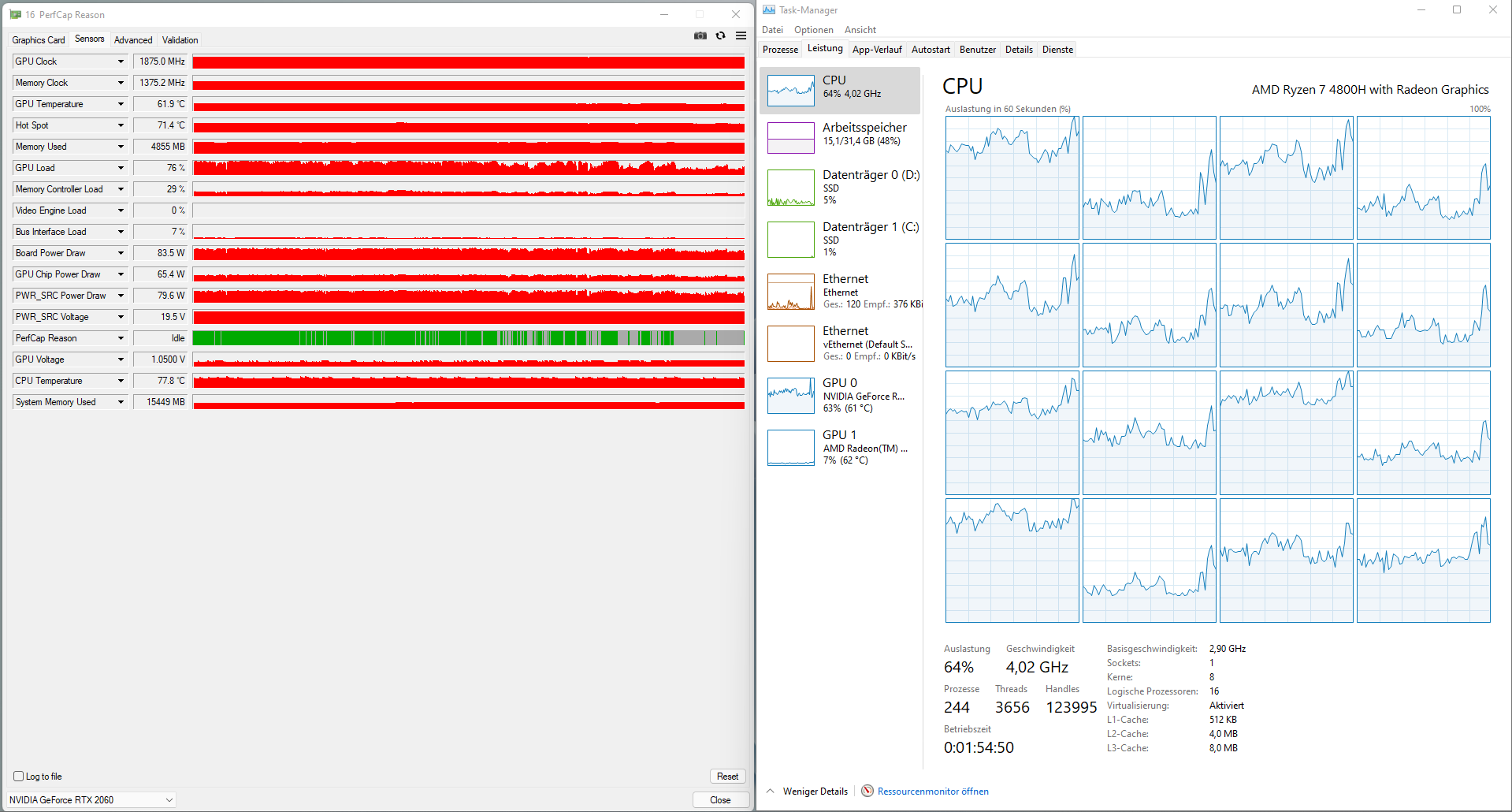Open the PerfCap Reason sensor dropdown
This screenshot has width=1512, height=812.
tap(121, 338)
